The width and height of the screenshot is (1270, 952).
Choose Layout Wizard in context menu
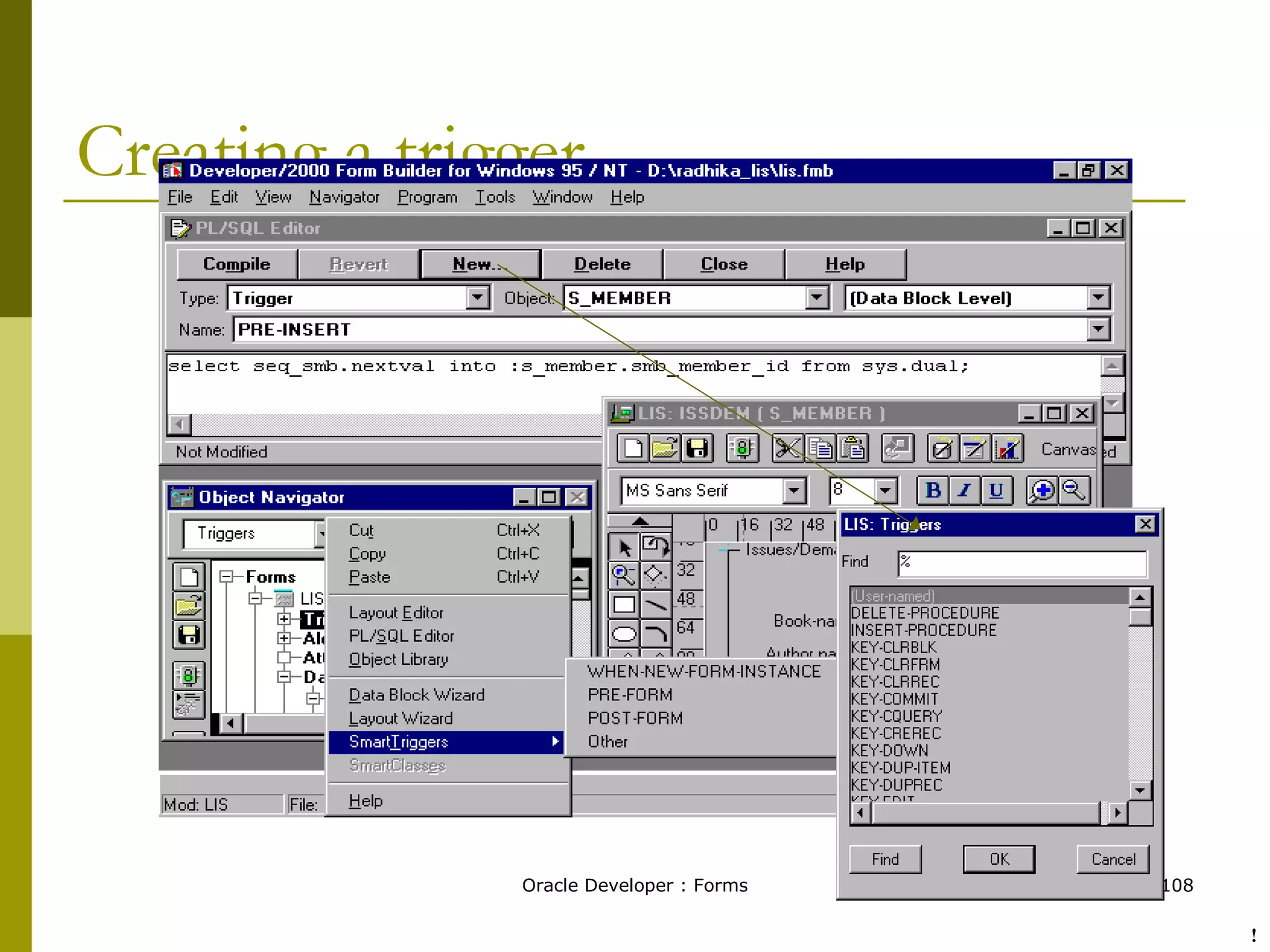tap(446, 718)
